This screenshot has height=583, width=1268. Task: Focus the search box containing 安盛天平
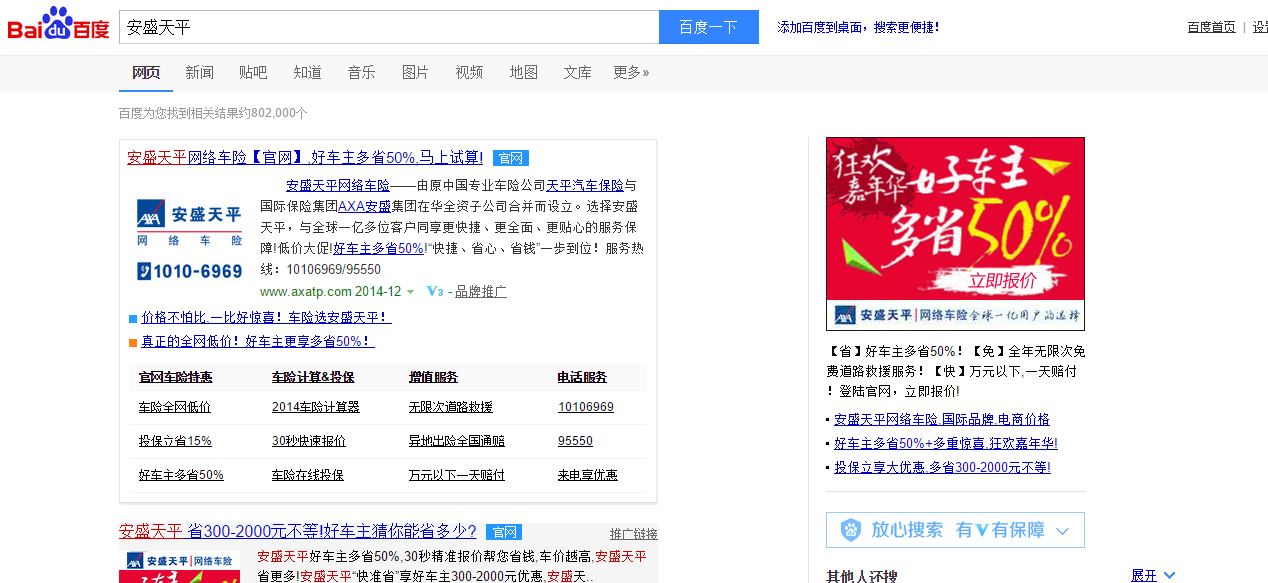click(x=389, y=27)
